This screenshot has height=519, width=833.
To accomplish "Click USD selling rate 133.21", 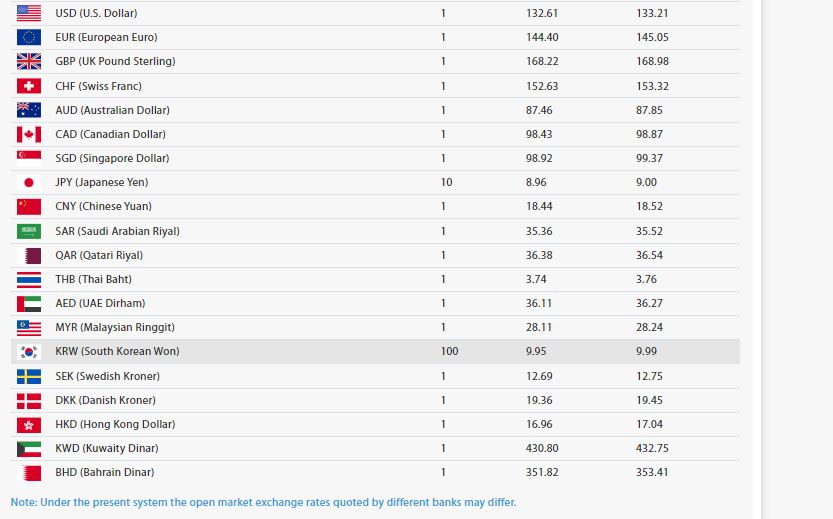I will (x=651, y=13).
